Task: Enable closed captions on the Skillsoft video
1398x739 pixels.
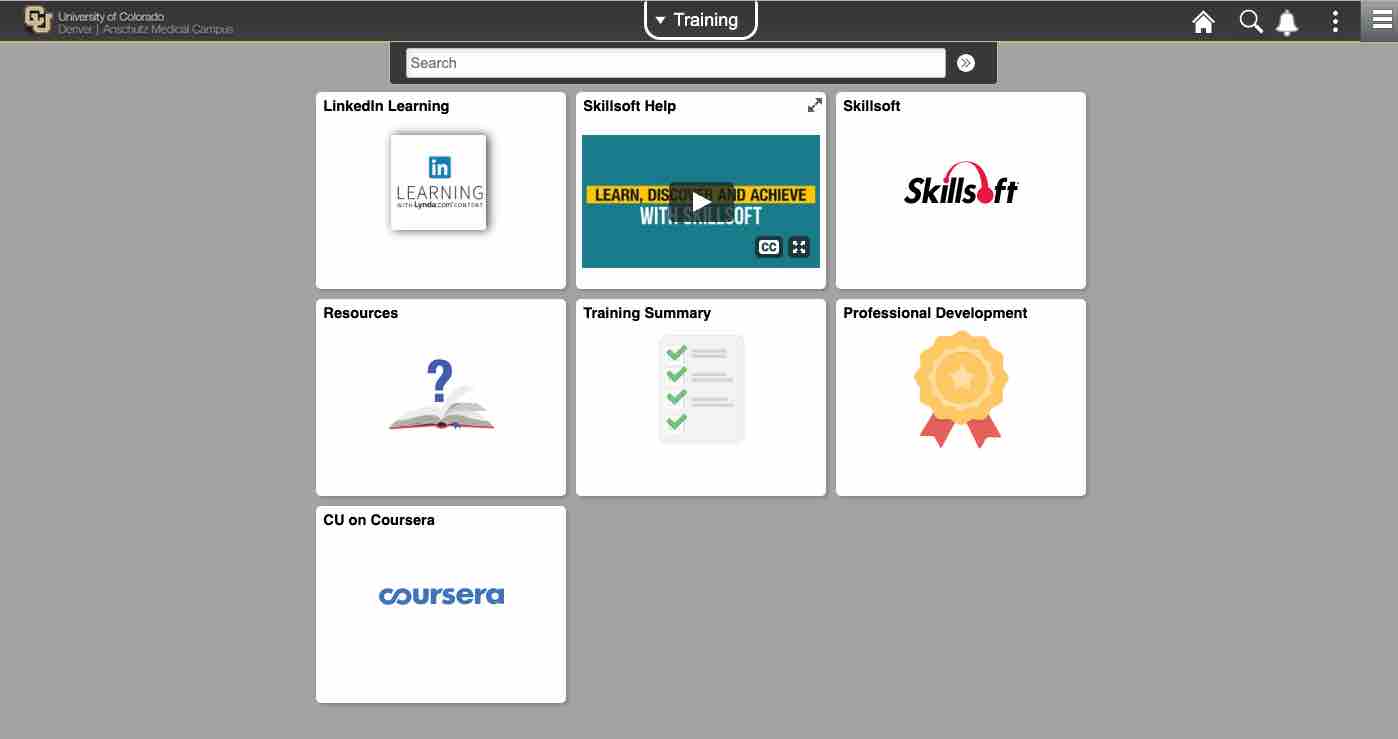Action: [x=768, y=247]
